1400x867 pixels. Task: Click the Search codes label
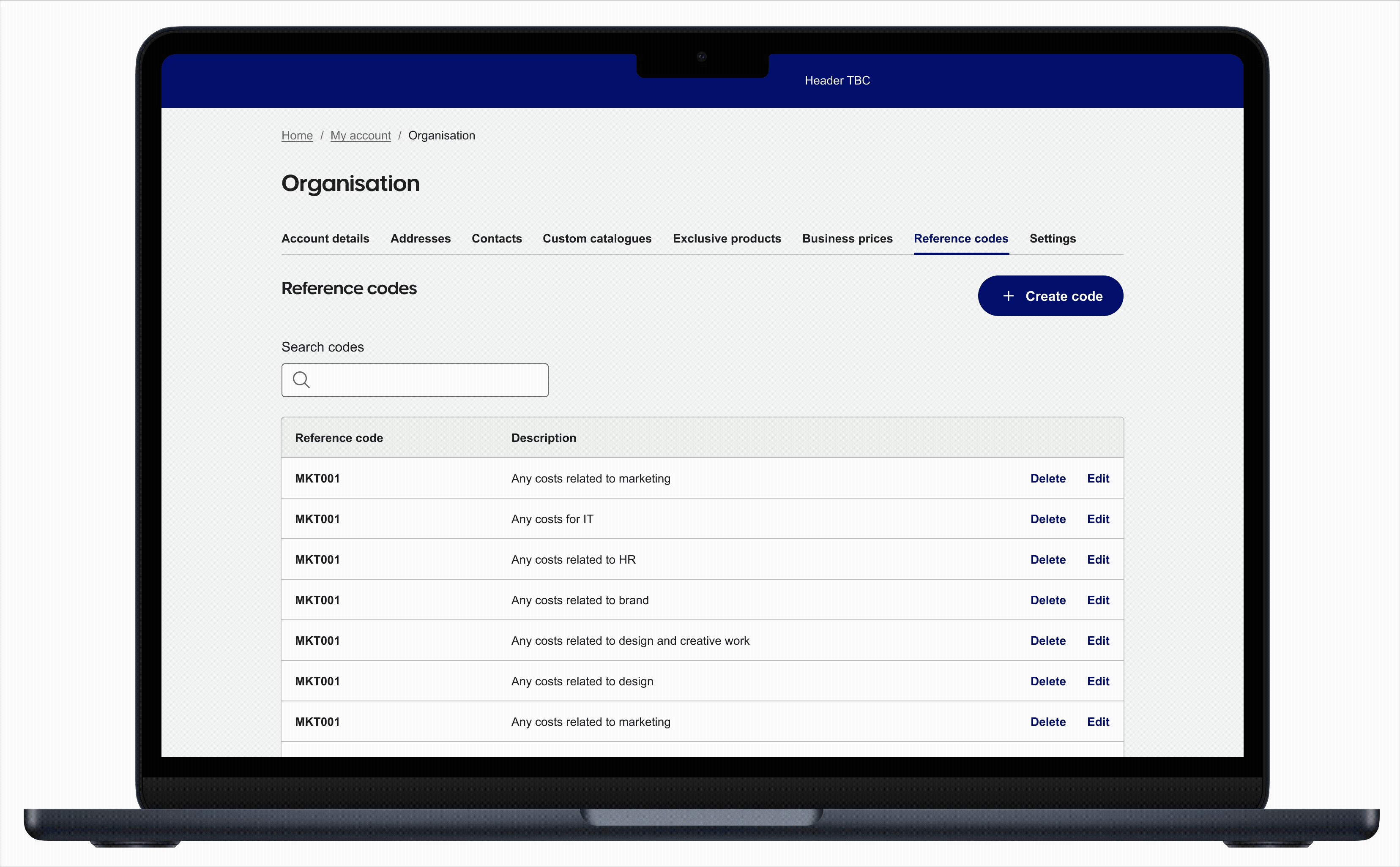[323, 347]
